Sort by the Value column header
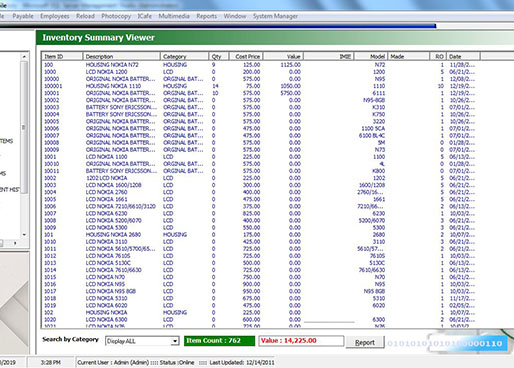514x368 pixels. pos(283,56)
